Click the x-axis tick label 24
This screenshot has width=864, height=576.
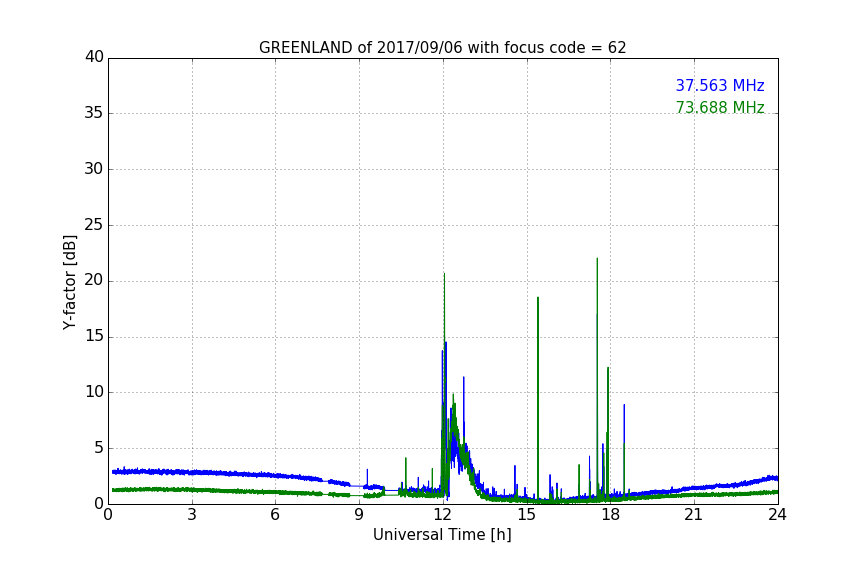pos(777,515)
